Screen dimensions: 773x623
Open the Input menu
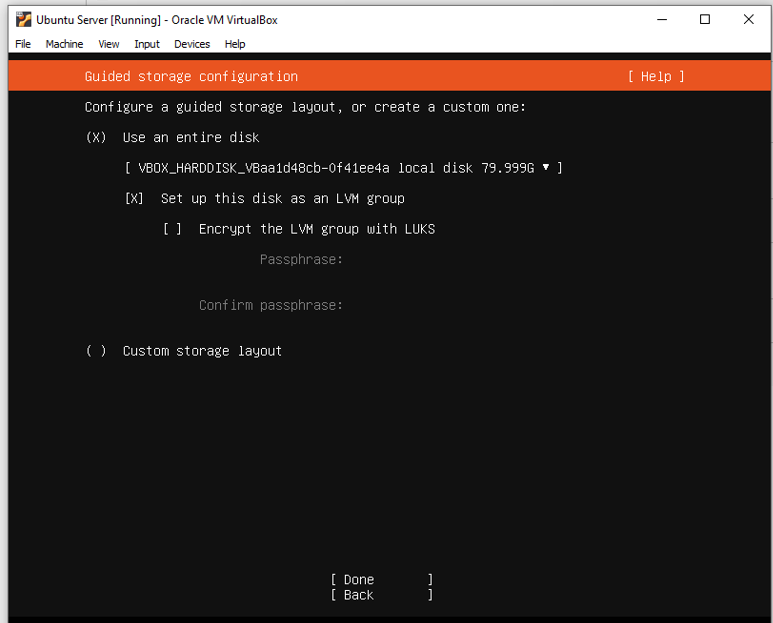pos(147,44)
